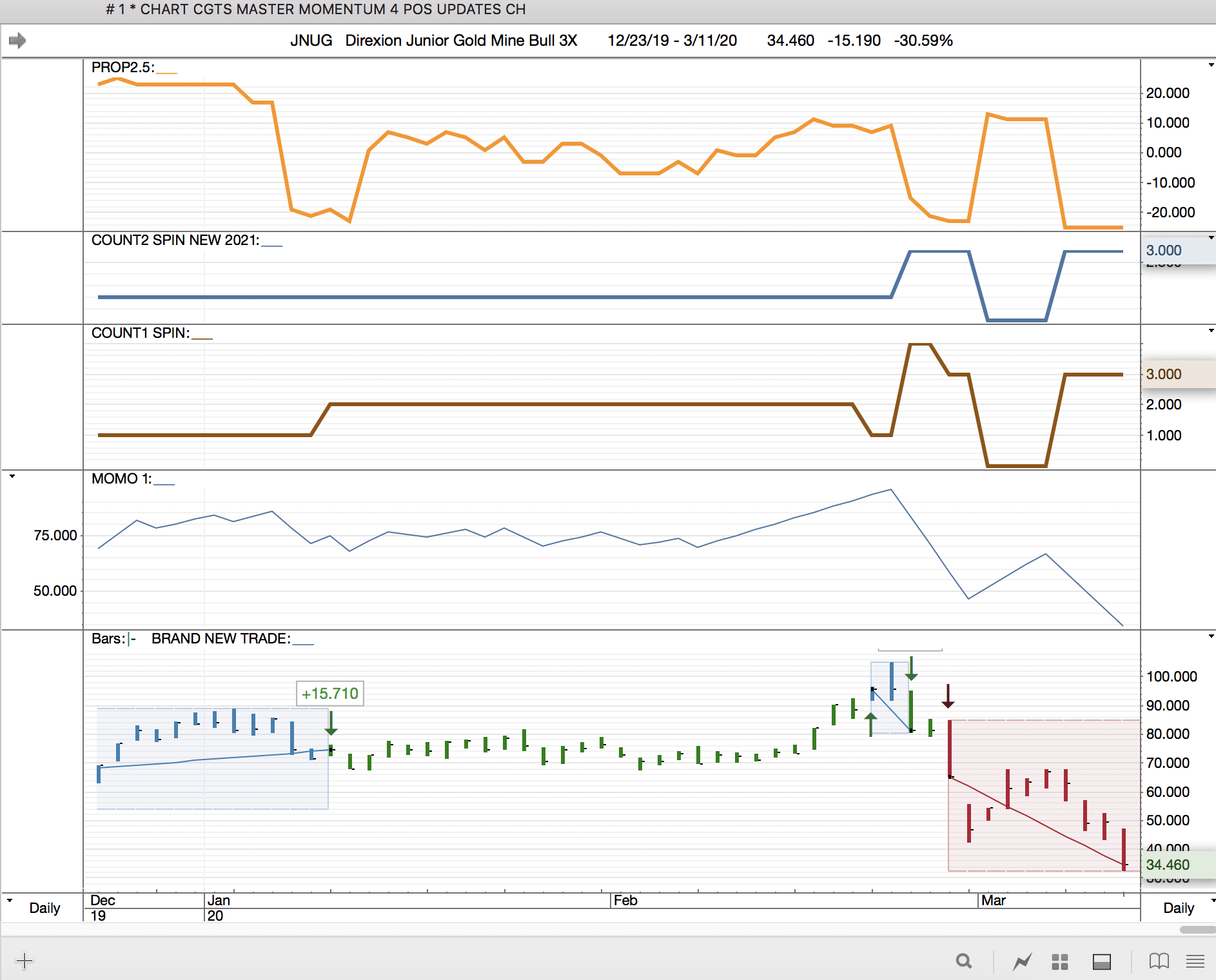Select the JNUG ticker symbol in header
Image resolution: width=1216 pixels, height=980 pixels.
tap(311, 41)
